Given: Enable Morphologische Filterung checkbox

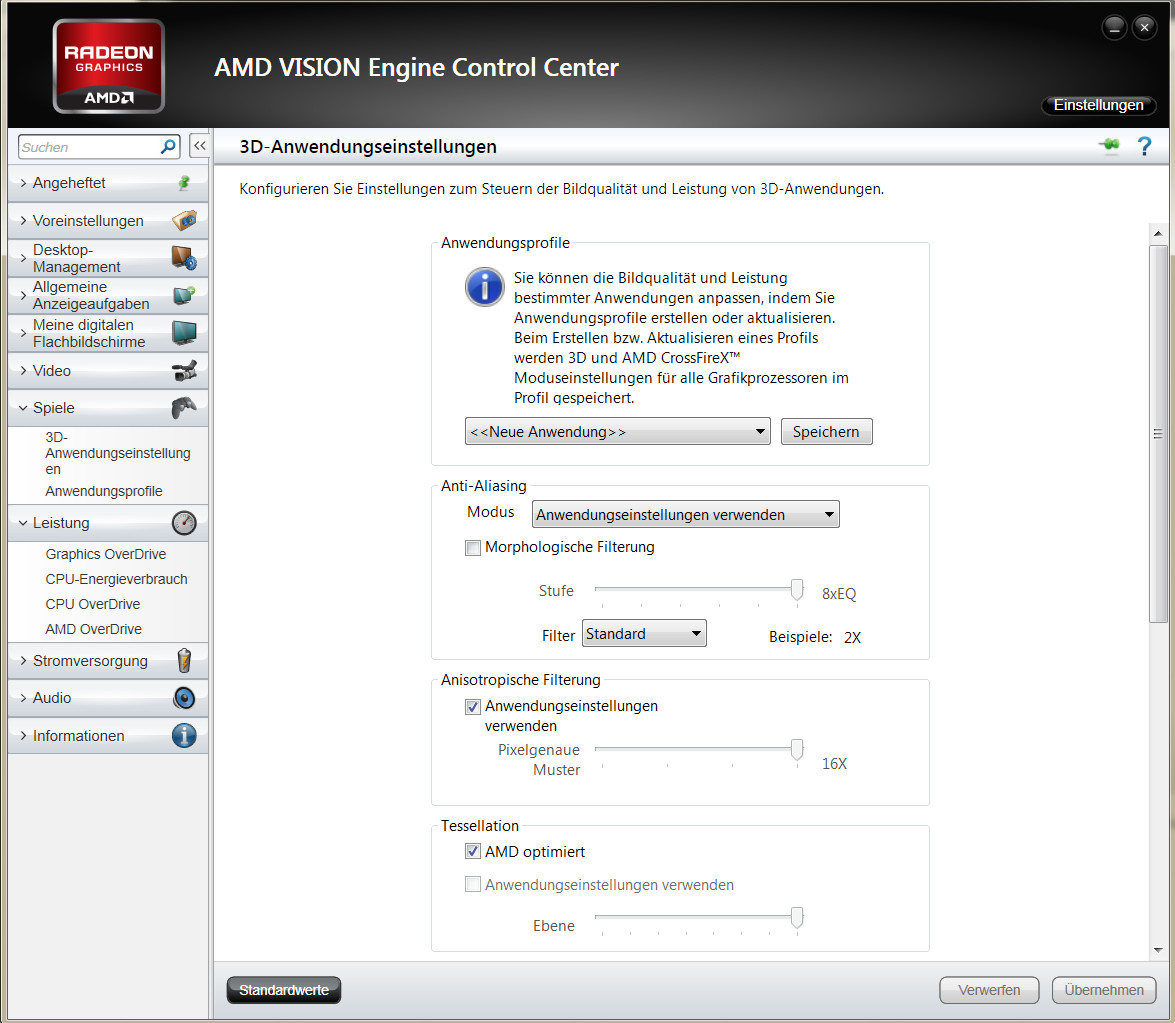Looking at the screenshot, I should (473, 548).
